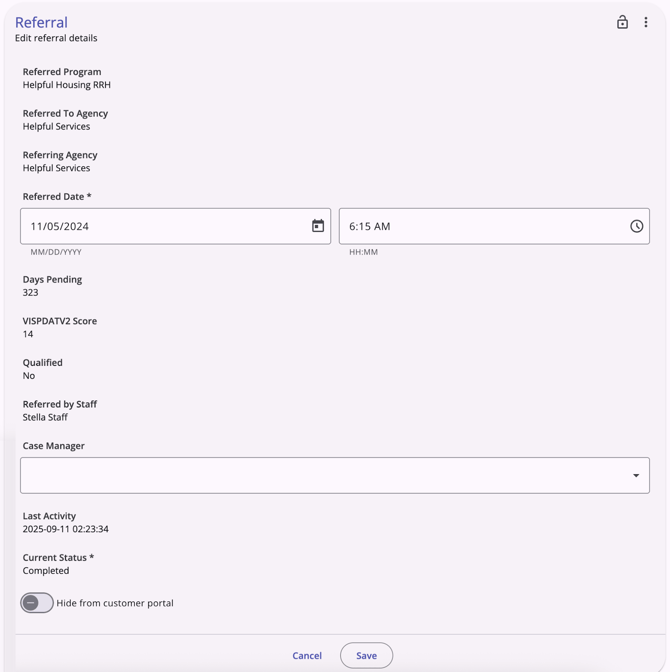The width and height of the screenshot is (670, 672).
Task: Click the Case Manager dropdown arrow
Action: tap(636, 476)
